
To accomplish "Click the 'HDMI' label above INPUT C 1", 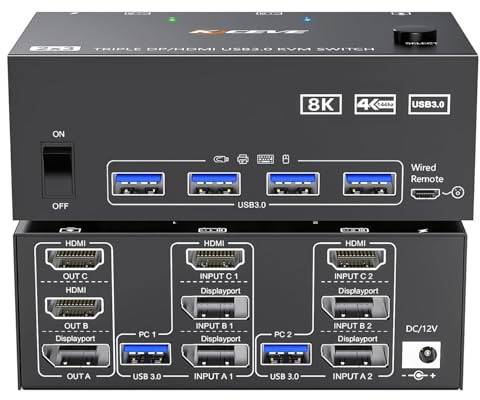I will [214, 243].
